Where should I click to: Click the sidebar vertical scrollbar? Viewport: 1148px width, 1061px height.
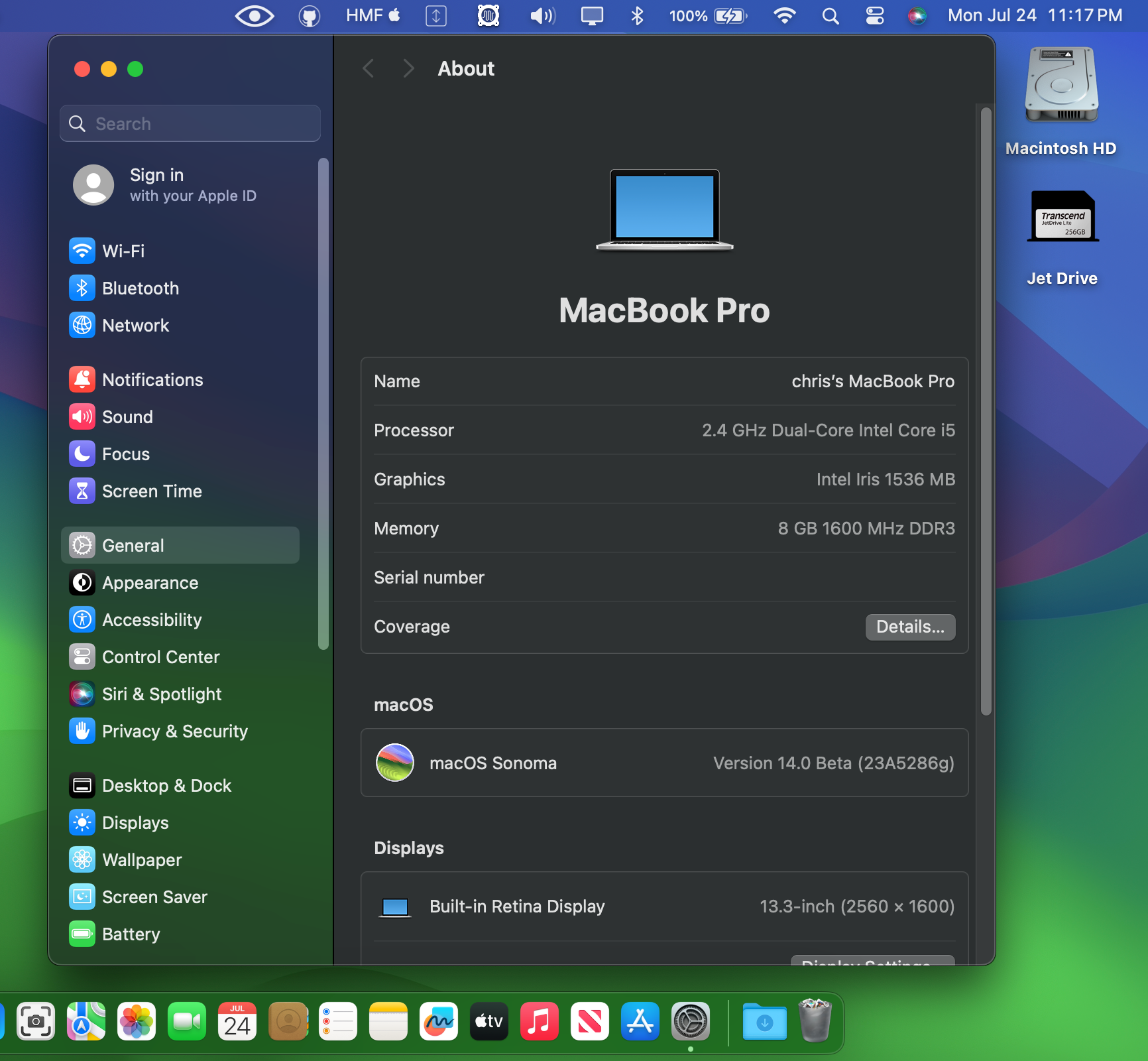click(323, 404)
